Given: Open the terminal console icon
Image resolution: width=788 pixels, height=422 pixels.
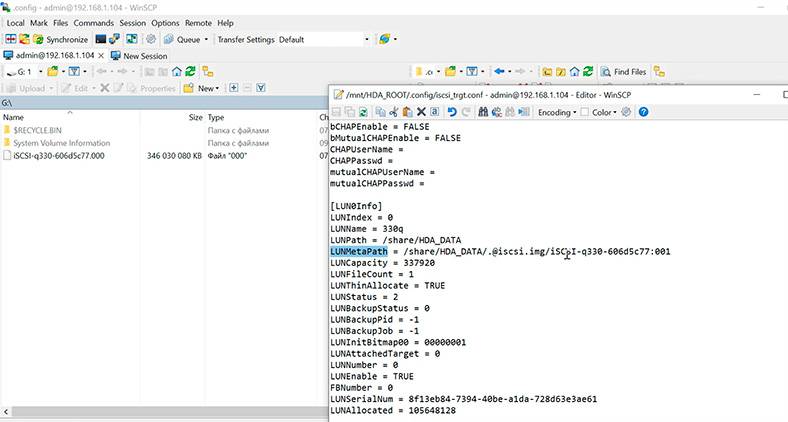Looking at the screenshot, I should pyautogui.click(x=101, y=39).
